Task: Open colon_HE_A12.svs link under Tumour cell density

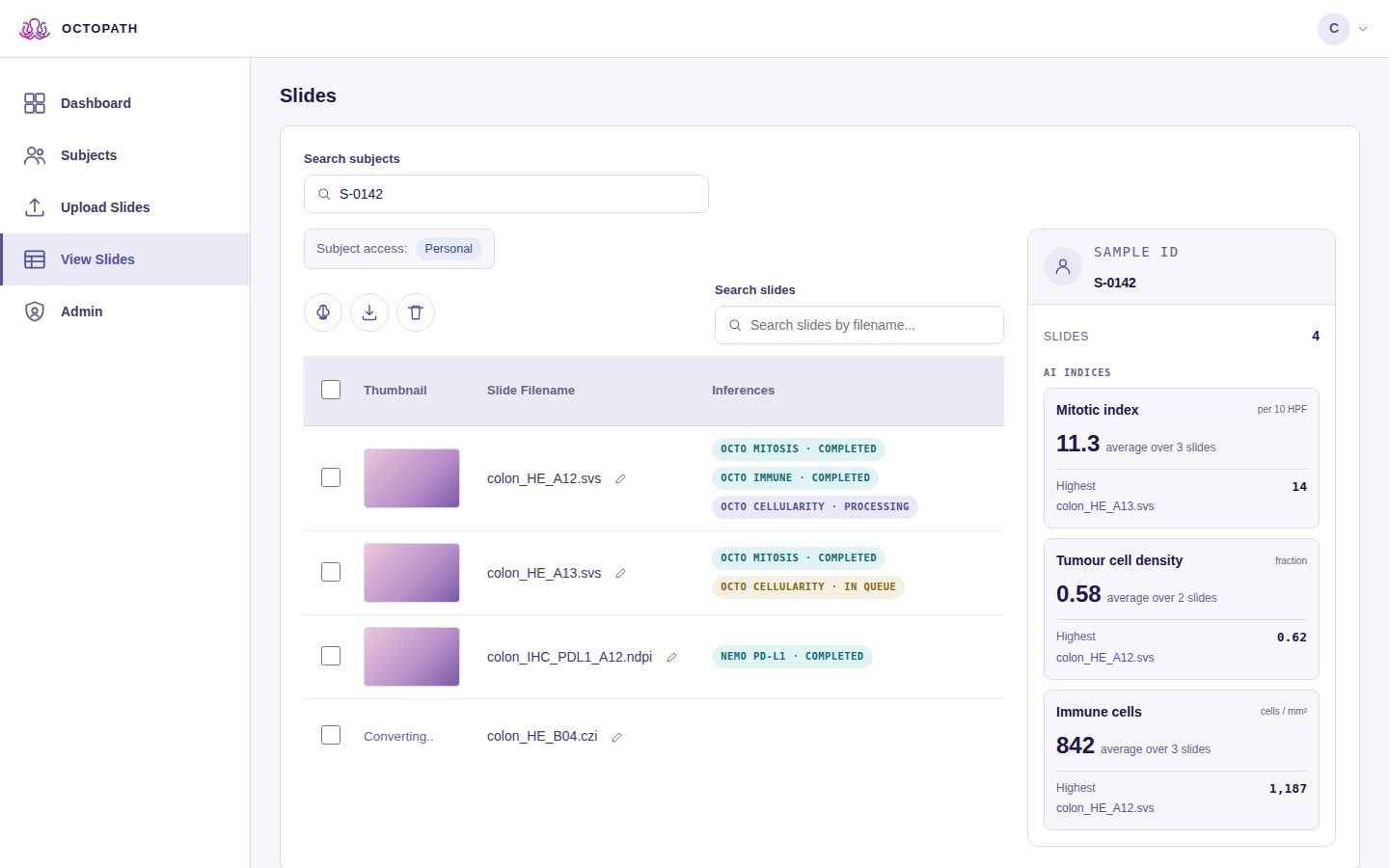Action: pyautogui.click(x=1105, y=658)
